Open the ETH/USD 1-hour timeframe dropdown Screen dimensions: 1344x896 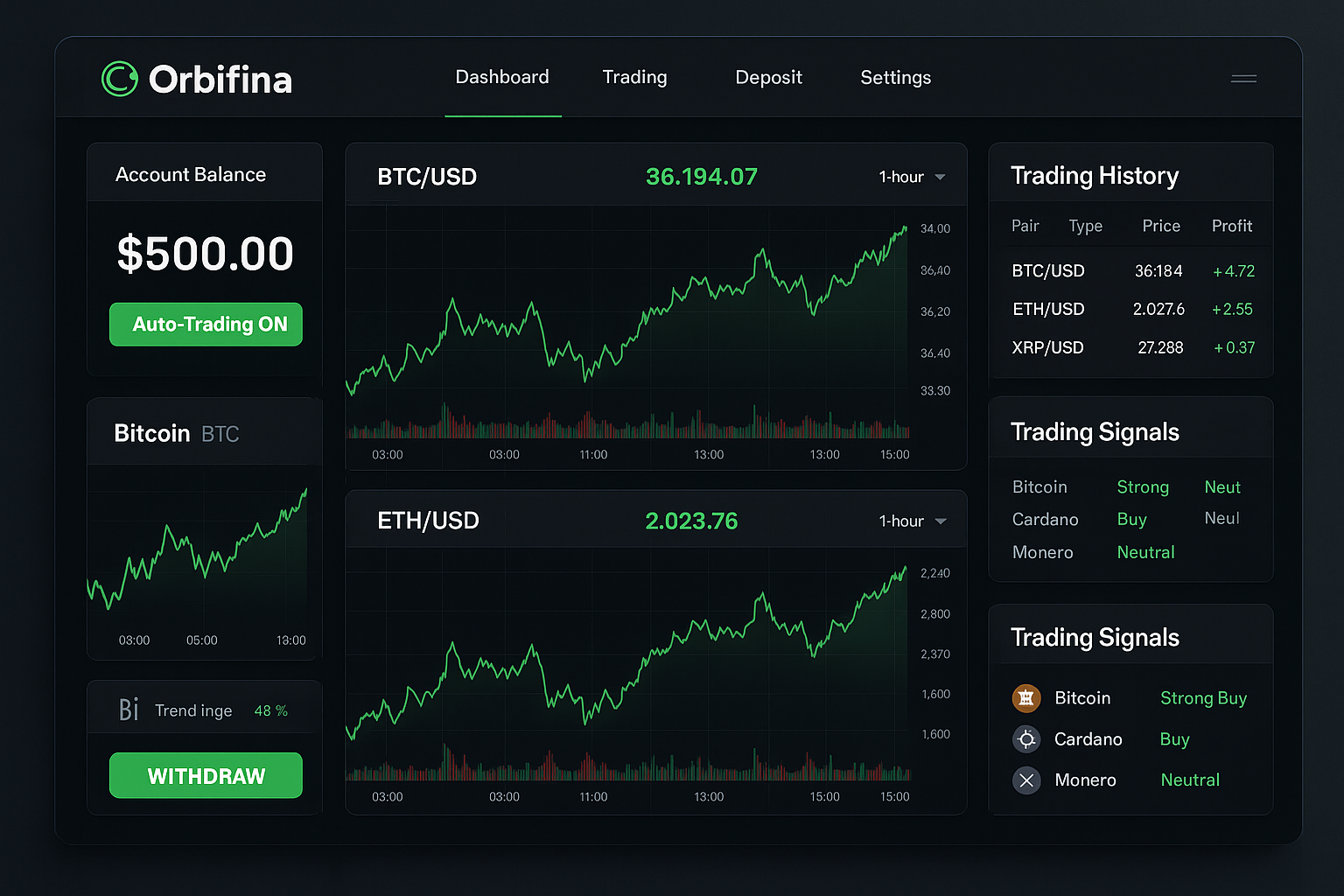912,521
